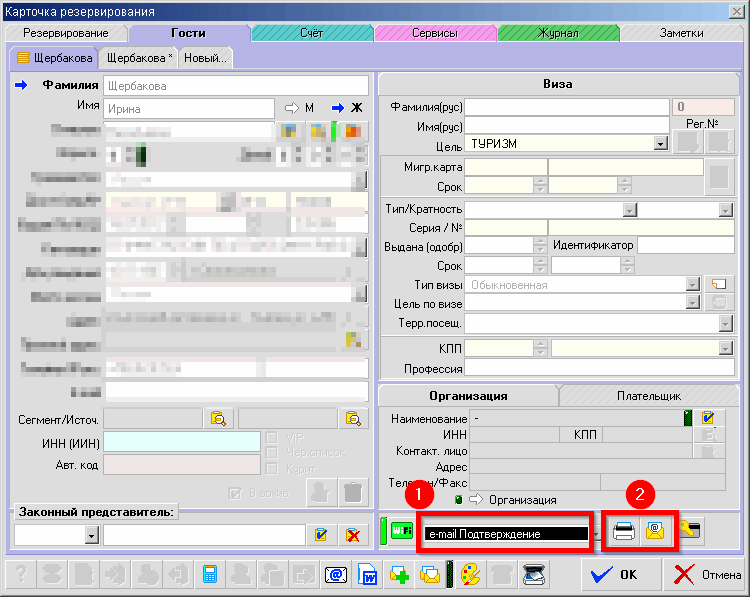
Task: Click the @ e-mail icon in bottom toolbar
Action: [x=337, y=575]
